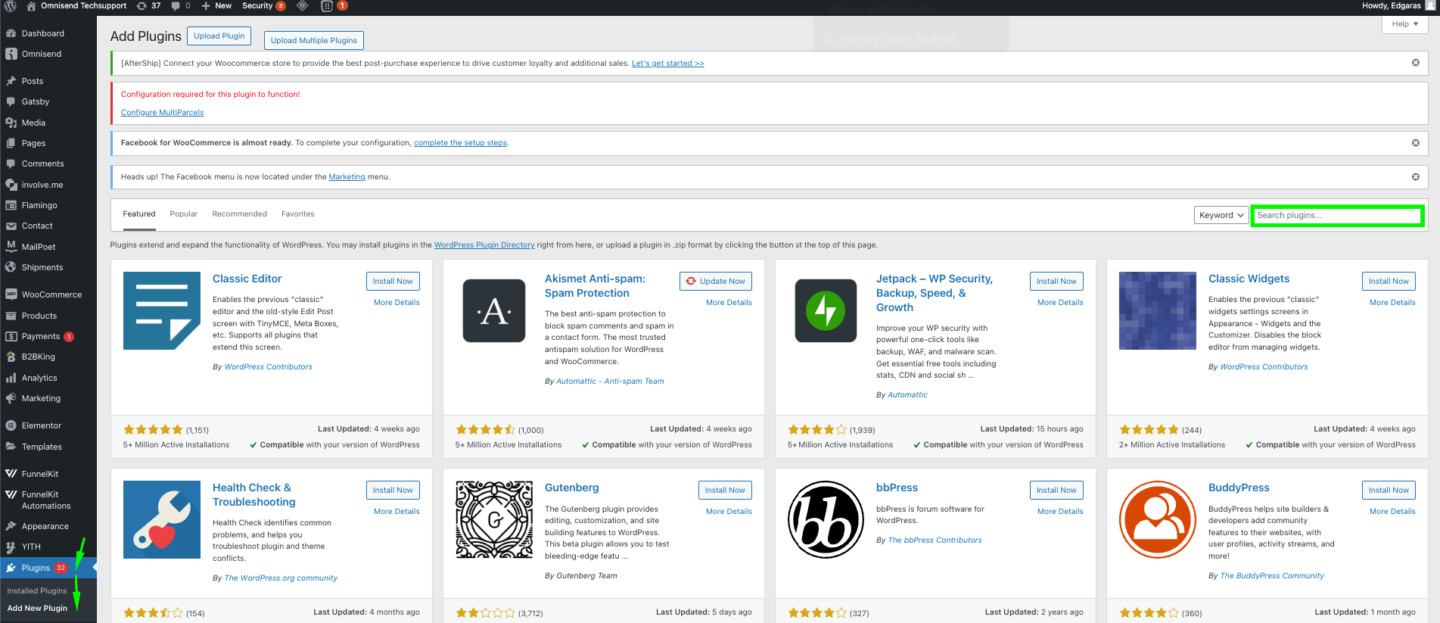Open the WooCommerce sidebar menu
Viewport: 1440px width, 623px height.
pos(51,295)
